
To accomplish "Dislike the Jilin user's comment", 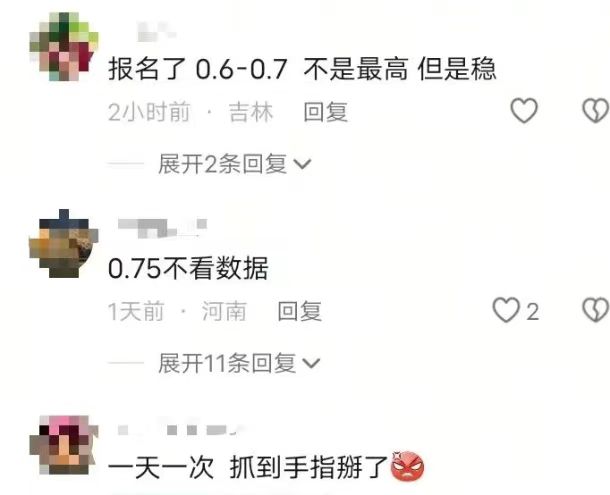I will 596,111.
